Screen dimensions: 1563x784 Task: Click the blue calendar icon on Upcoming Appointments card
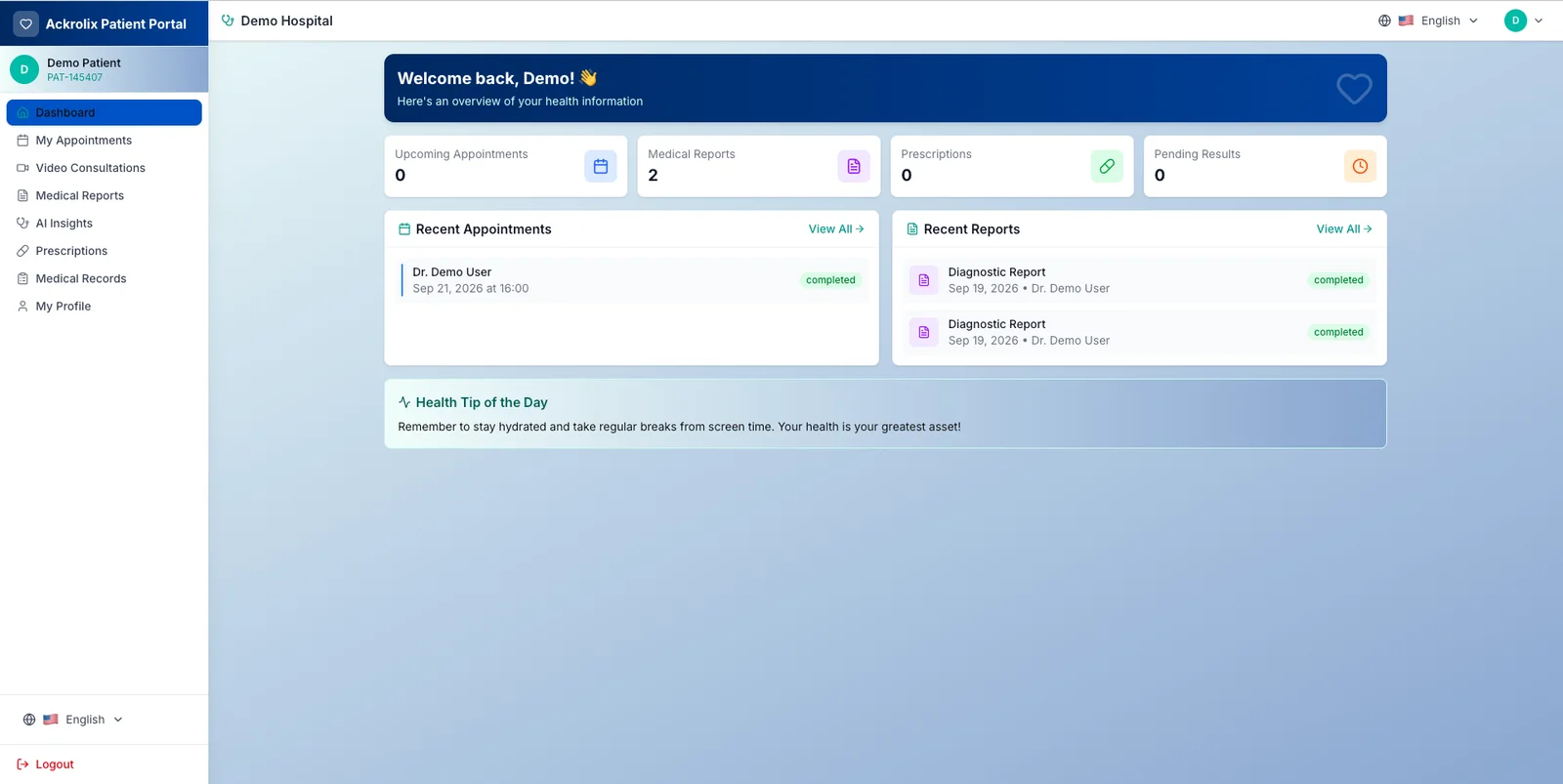[601, 166]
